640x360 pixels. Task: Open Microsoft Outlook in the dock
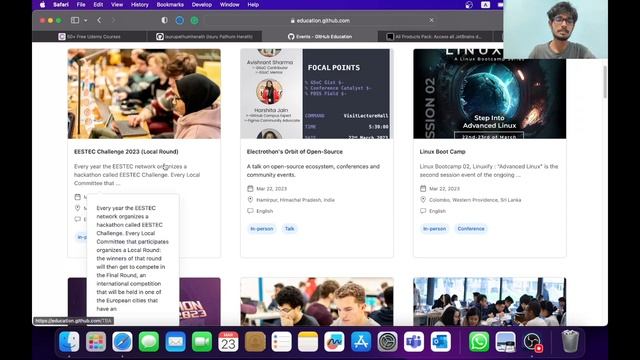pyautogui.click(x=440, y=342)
